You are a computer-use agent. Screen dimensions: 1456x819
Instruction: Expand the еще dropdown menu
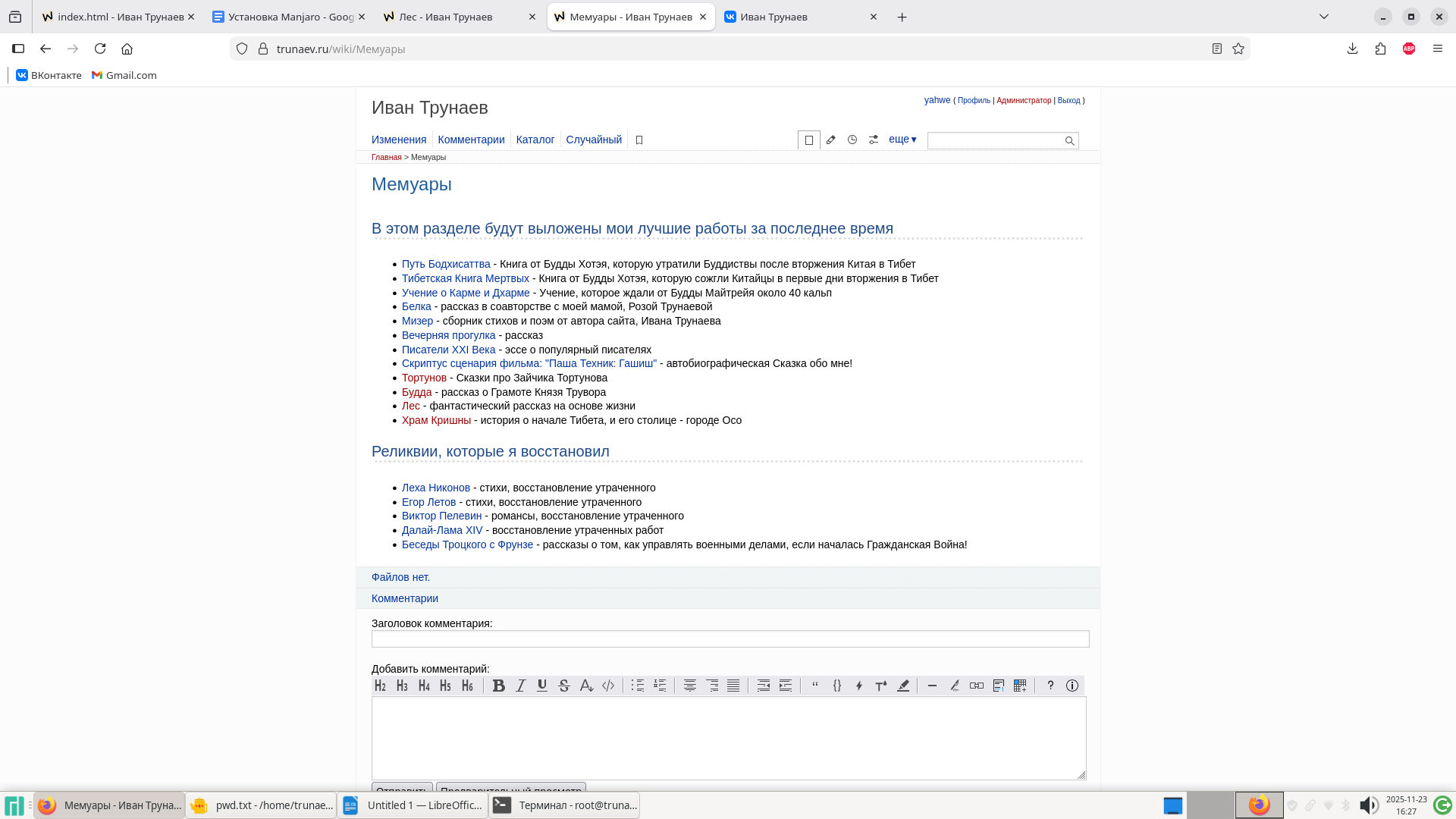(902, 140)
